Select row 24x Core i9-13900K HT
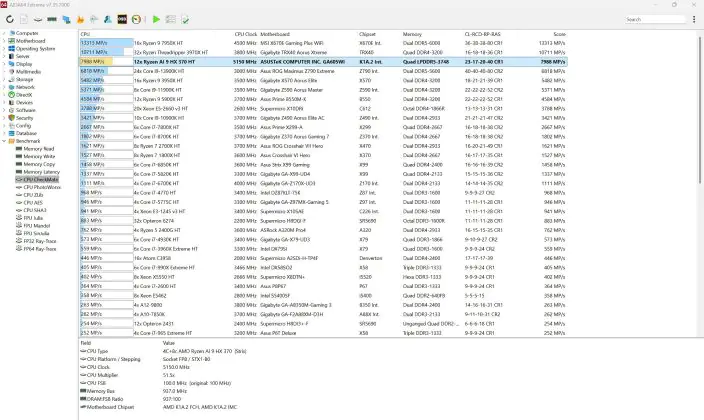This screenshot has height=420, width=704. click(x=323, y=71)
